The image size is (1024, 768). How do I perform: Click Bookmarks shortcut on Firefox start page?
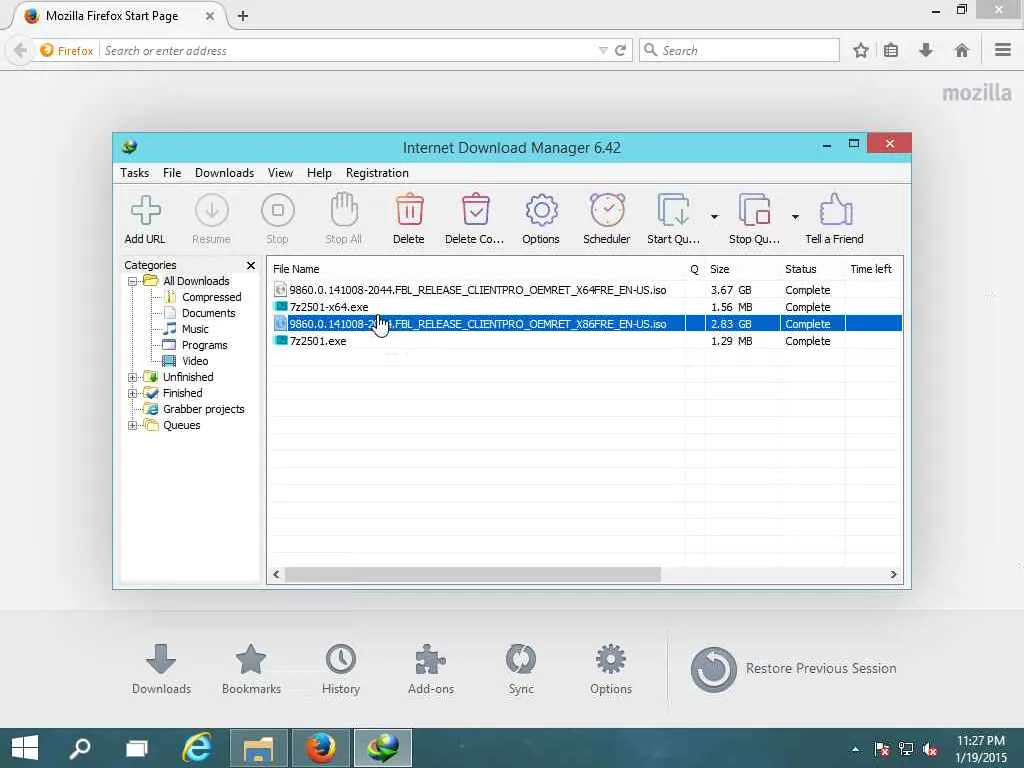click(x=251, y=669)
